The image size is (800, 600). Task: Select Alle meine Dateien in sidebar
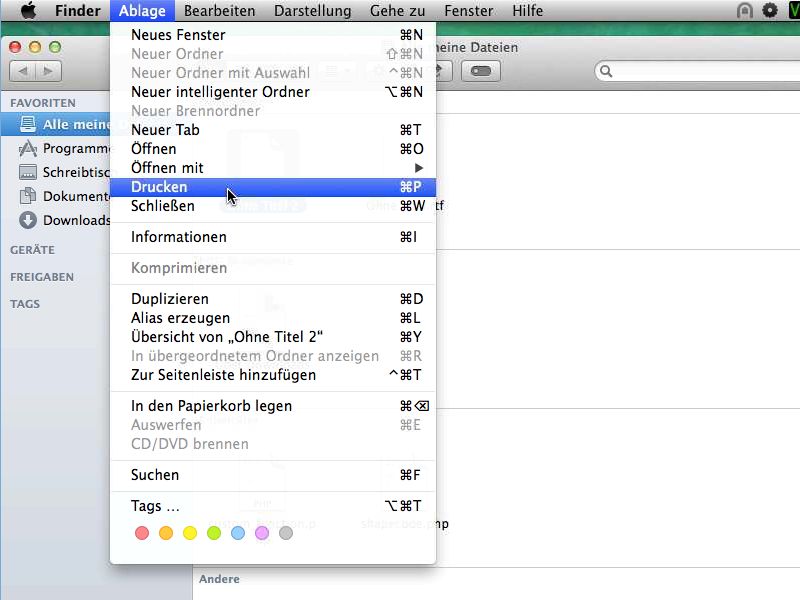pyautogui.click(x=55, y=124)
